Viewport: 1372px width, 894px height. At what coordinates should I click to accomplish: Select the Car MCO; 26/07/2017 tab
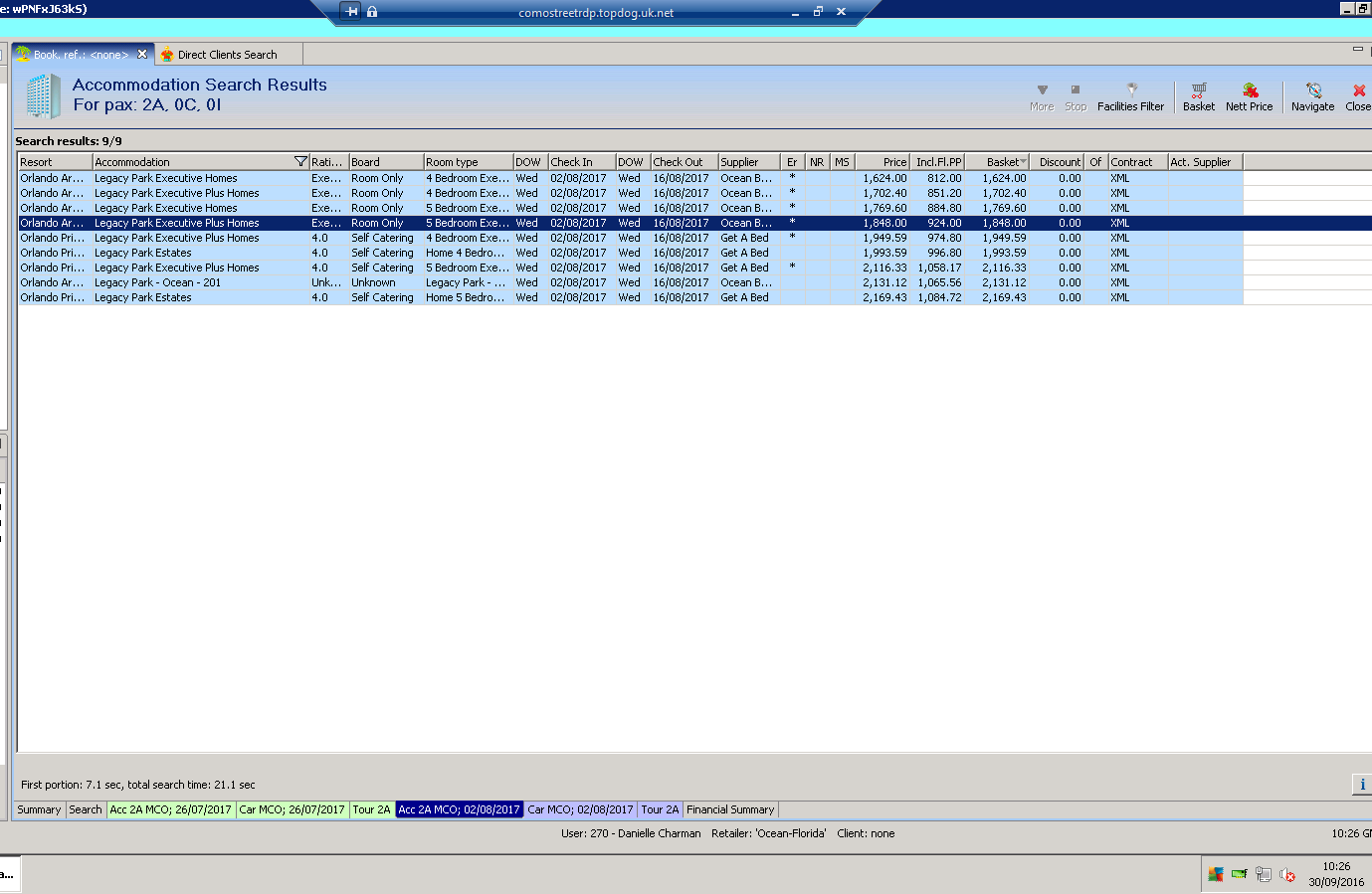point(292,809)
